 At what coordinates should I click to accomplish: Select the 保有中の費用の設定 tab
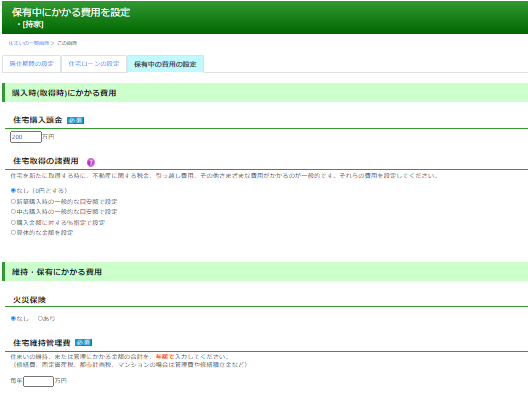coord(165,64)
